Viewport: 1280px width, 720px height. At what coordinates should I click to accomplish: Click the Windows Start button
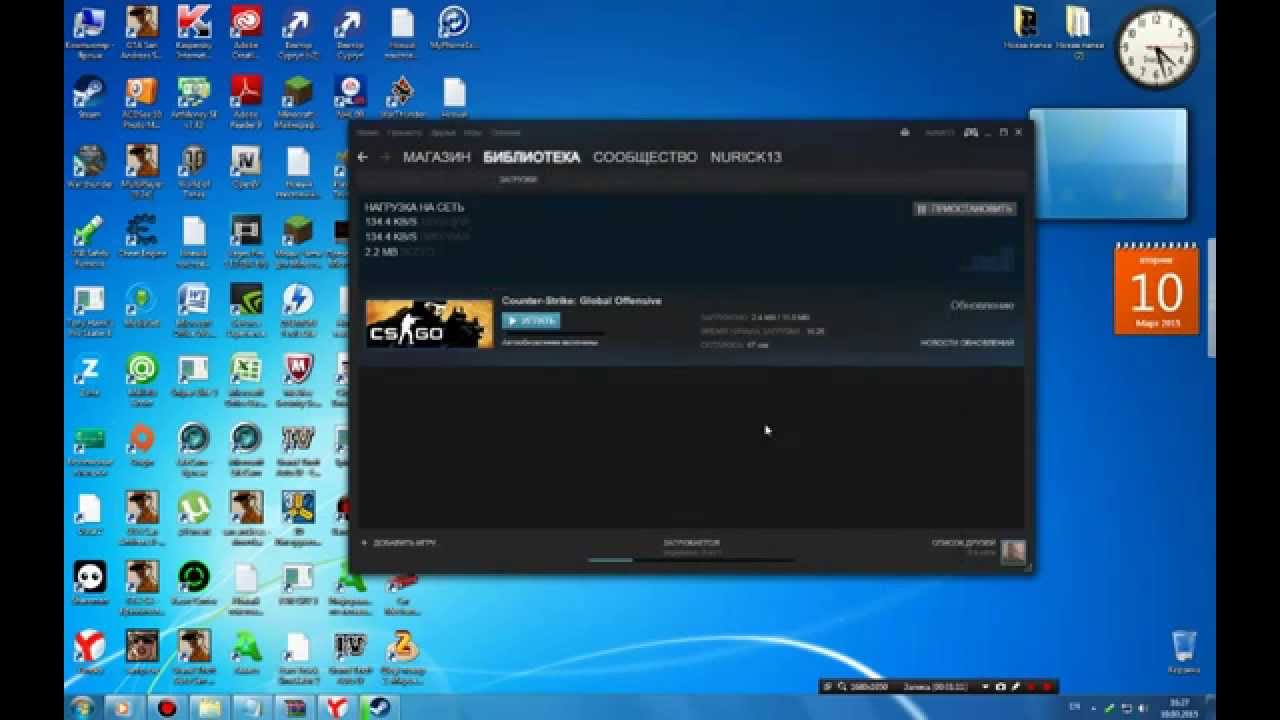pyautogui.click(x=82, y=707)
